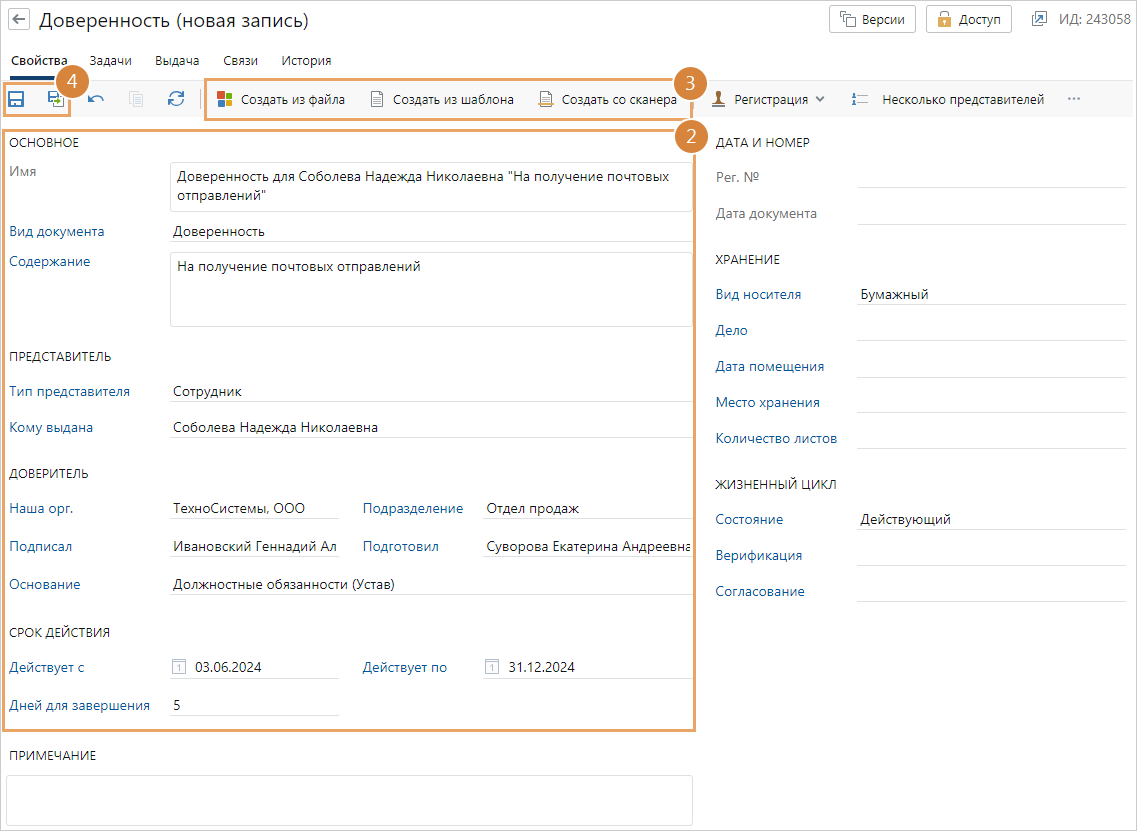Open the 'Вид носителя' field with 'Бумажный'

990,295
